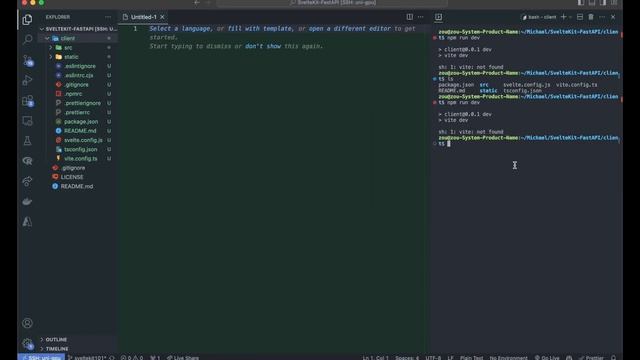The width and height of the screenshot is (640, 360).
Task: Toggle secondary sidebar layout icon
Action: [603, 2]
